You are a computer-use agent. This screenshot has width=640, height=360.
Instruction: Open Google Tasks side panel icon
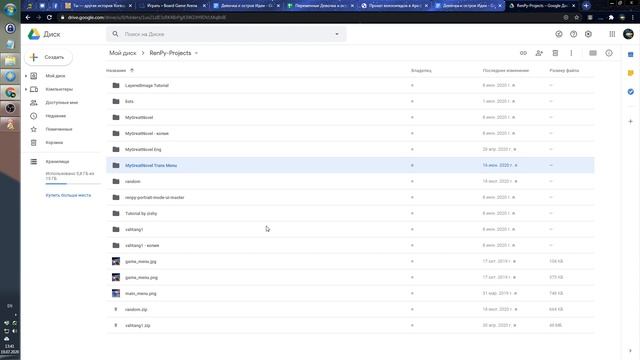(x=631, y=92)
